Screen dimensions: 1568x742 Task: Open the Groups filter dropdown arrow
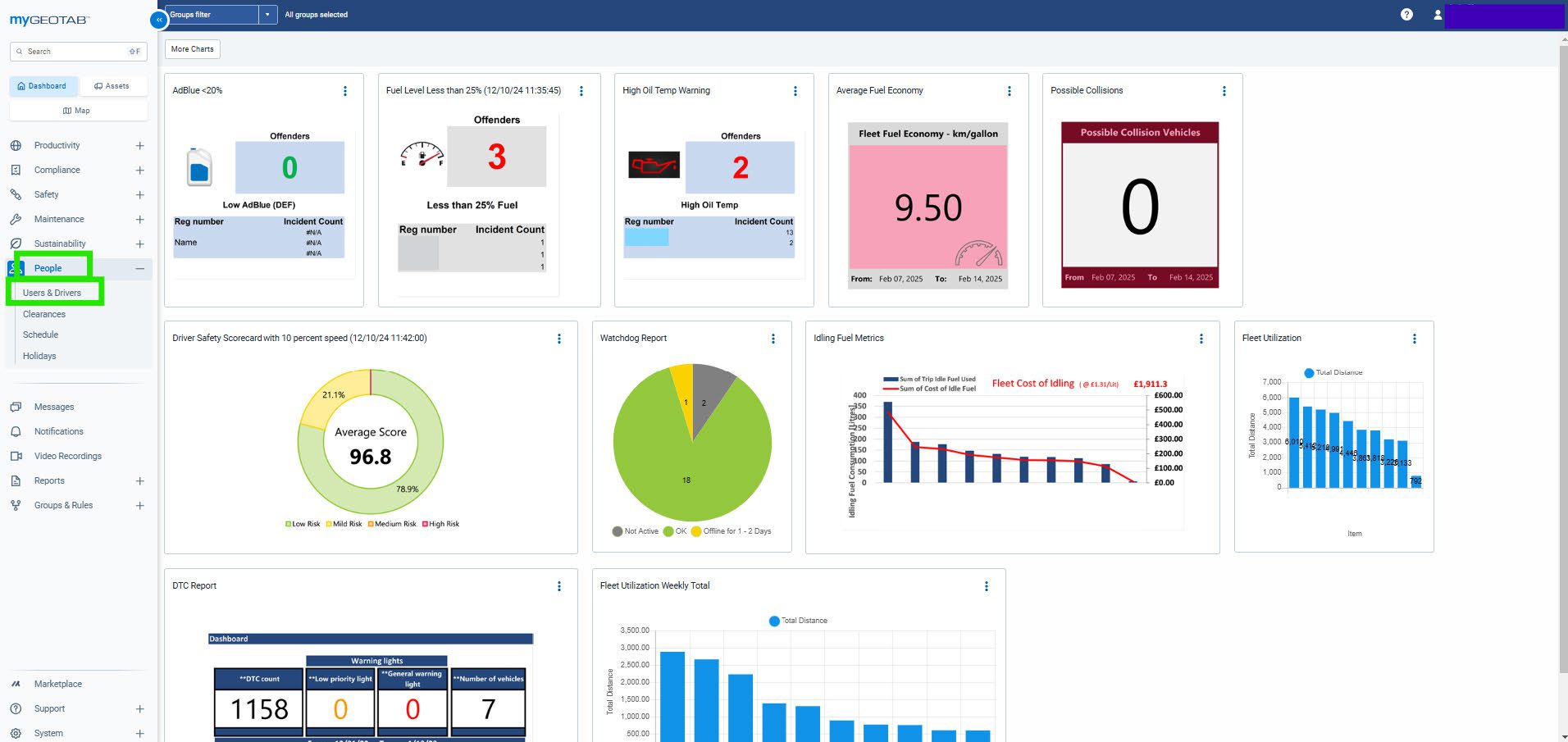point(267,15)
